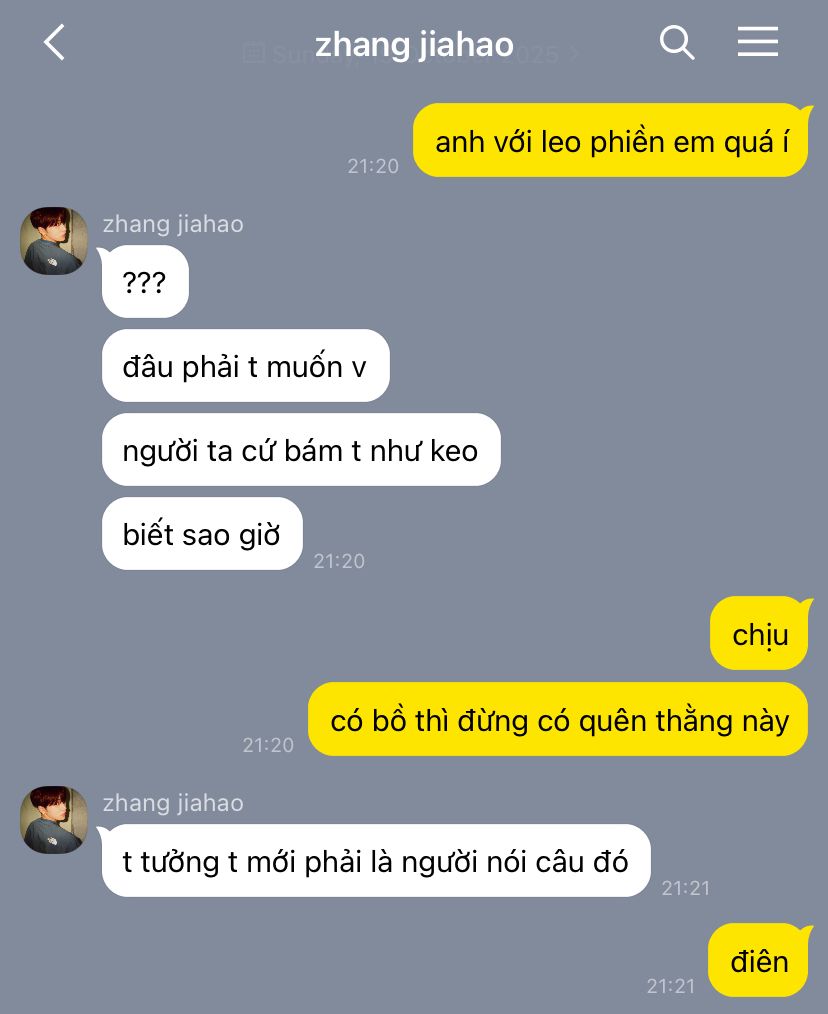The image size is (828, 1014).
Task: Tap sender name above '???' message
Action: pos(173,224)
